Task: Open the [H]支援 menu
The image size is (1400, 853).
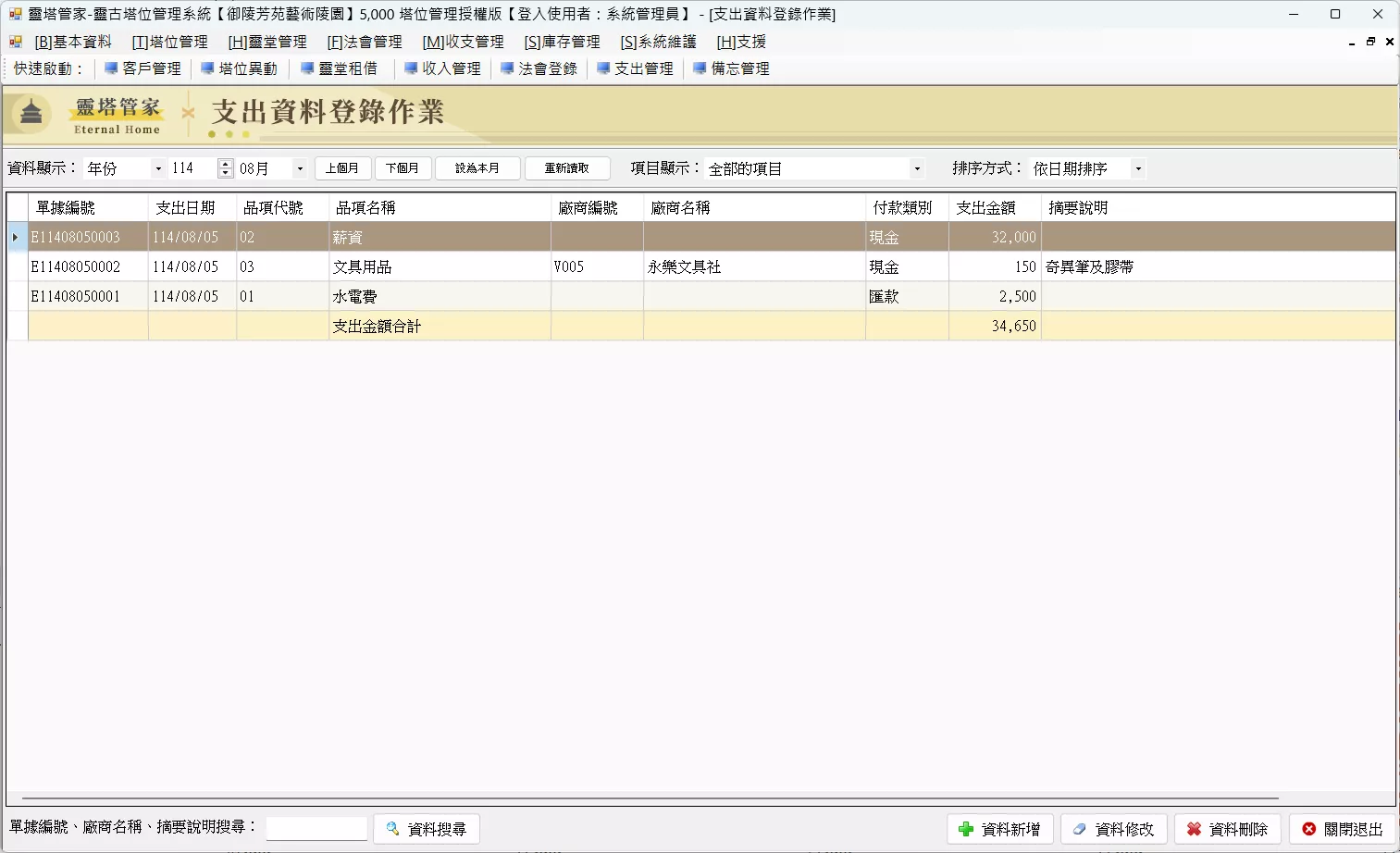Action: tap(741, 42)
